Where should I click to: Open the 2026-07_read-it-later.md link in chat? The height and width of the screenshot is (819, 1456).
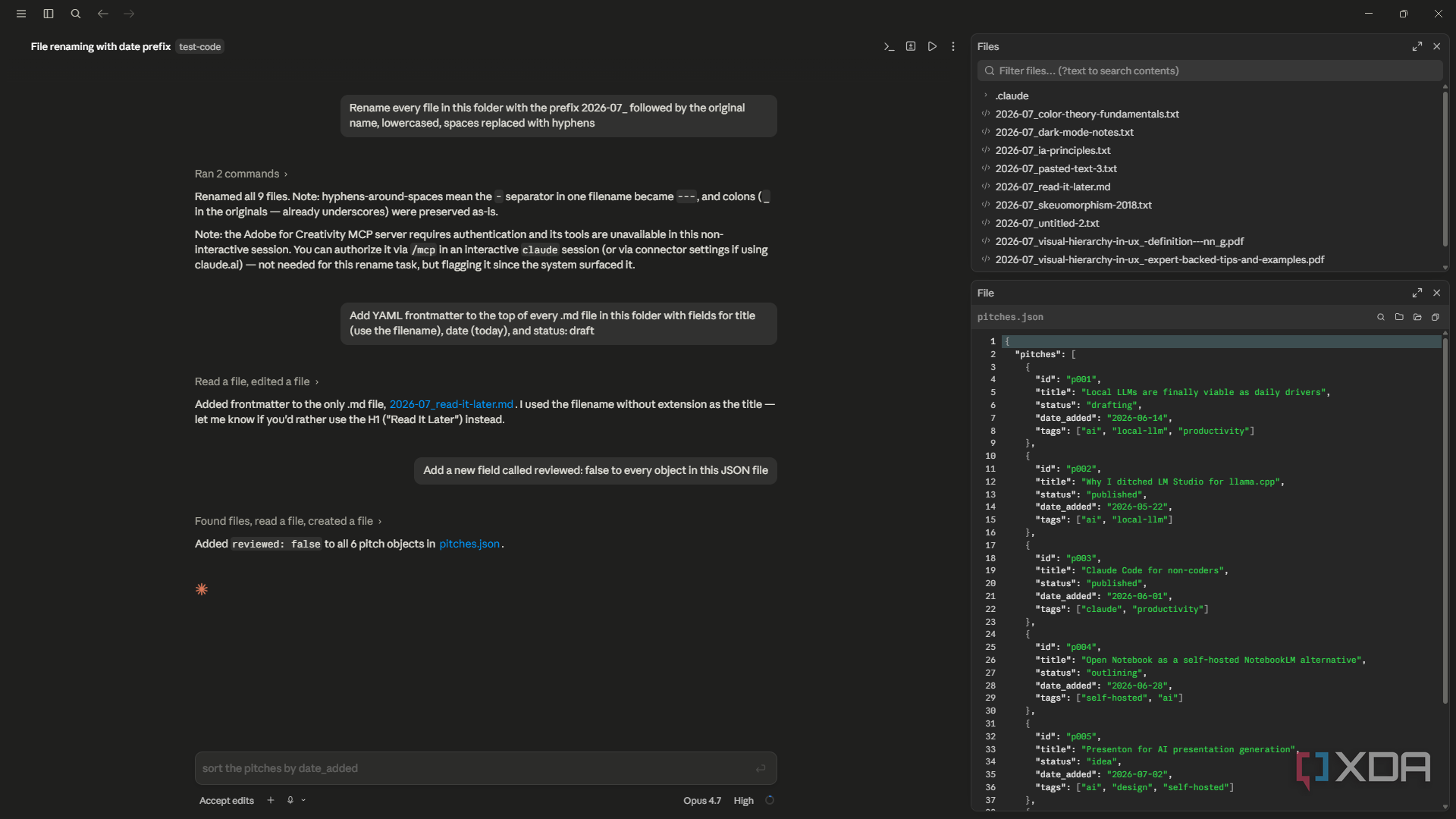451,404
